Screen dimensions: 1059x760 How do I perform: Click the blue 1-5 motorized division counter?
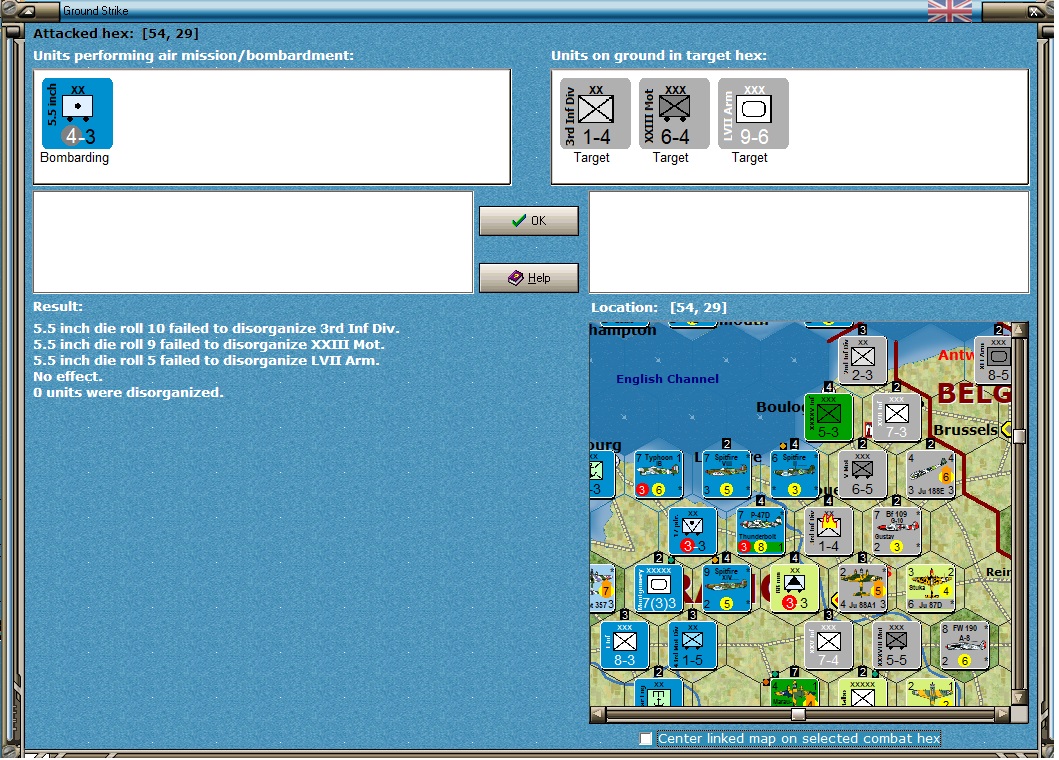692,645
